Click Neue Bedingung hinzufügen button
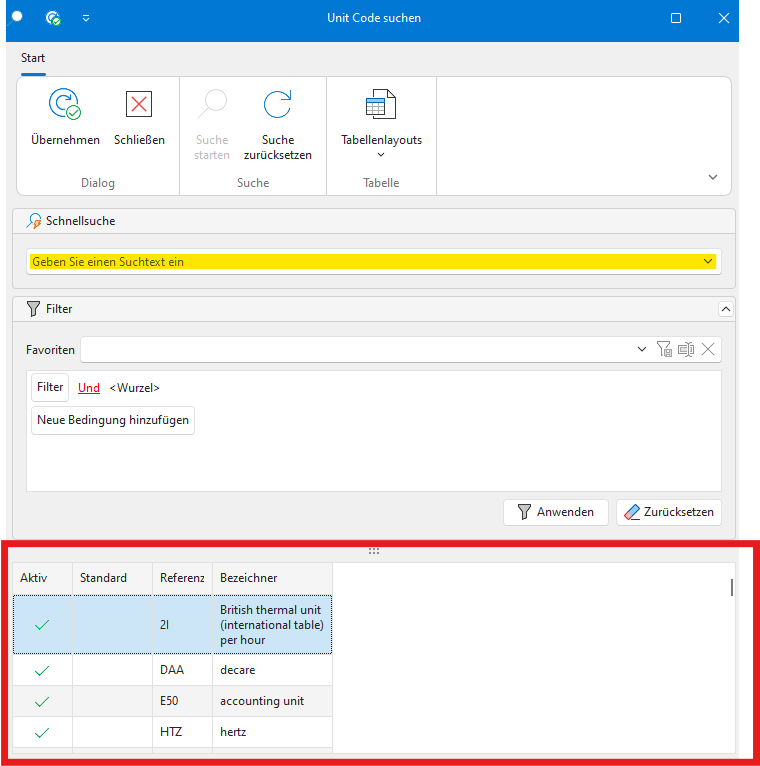The image size is (760, 766). pyautogui.click(x=113, y=421)
